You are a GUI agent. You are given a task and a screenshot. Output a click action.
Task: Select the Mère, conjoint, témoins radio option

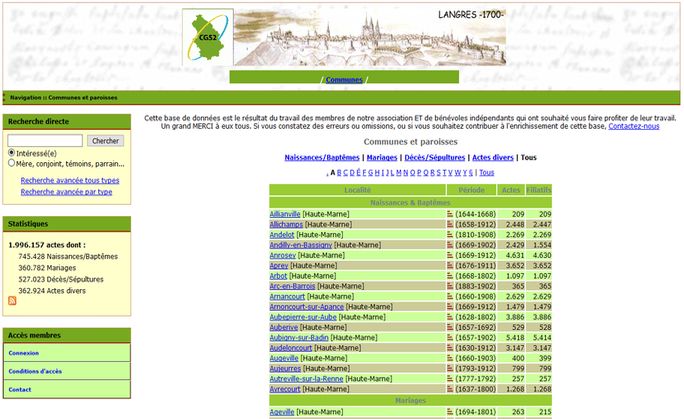tap(12, 163)
